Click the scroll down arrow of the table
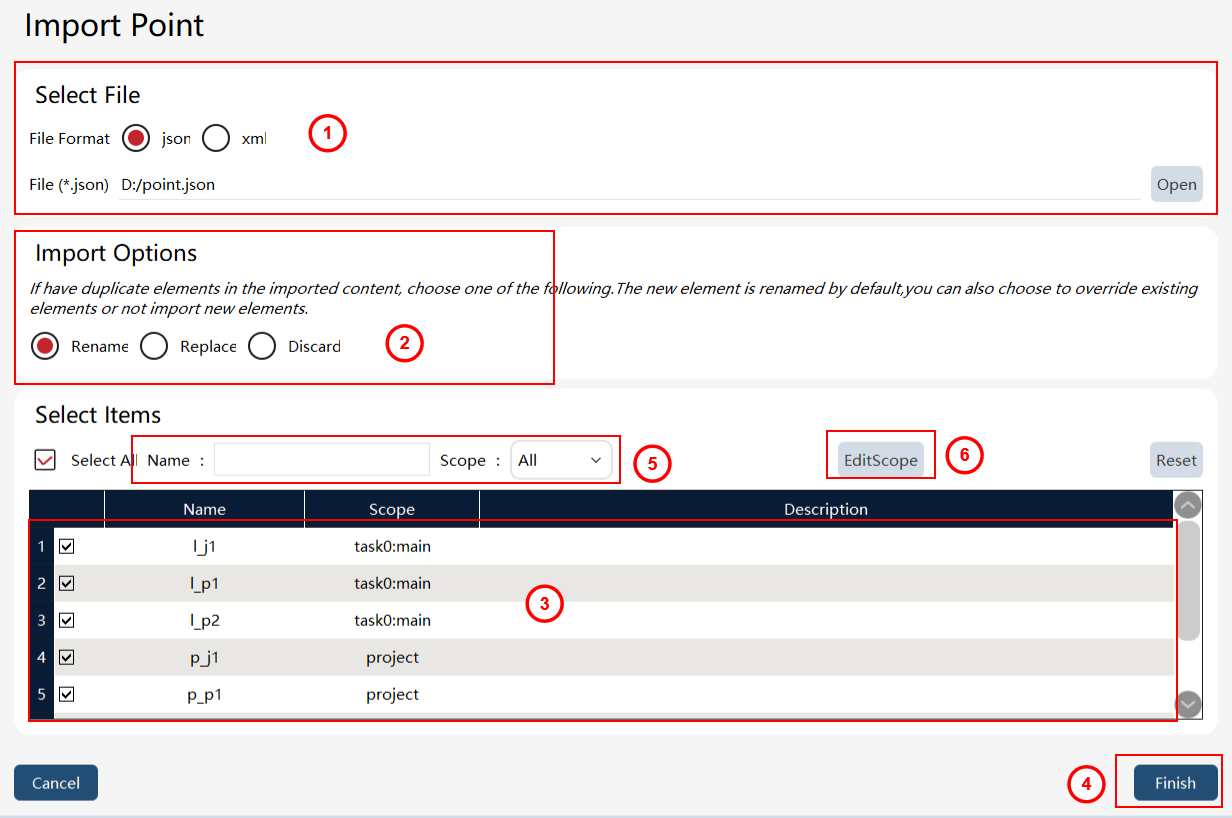Screen dimensions: 1232x818 pos(1188,705)
